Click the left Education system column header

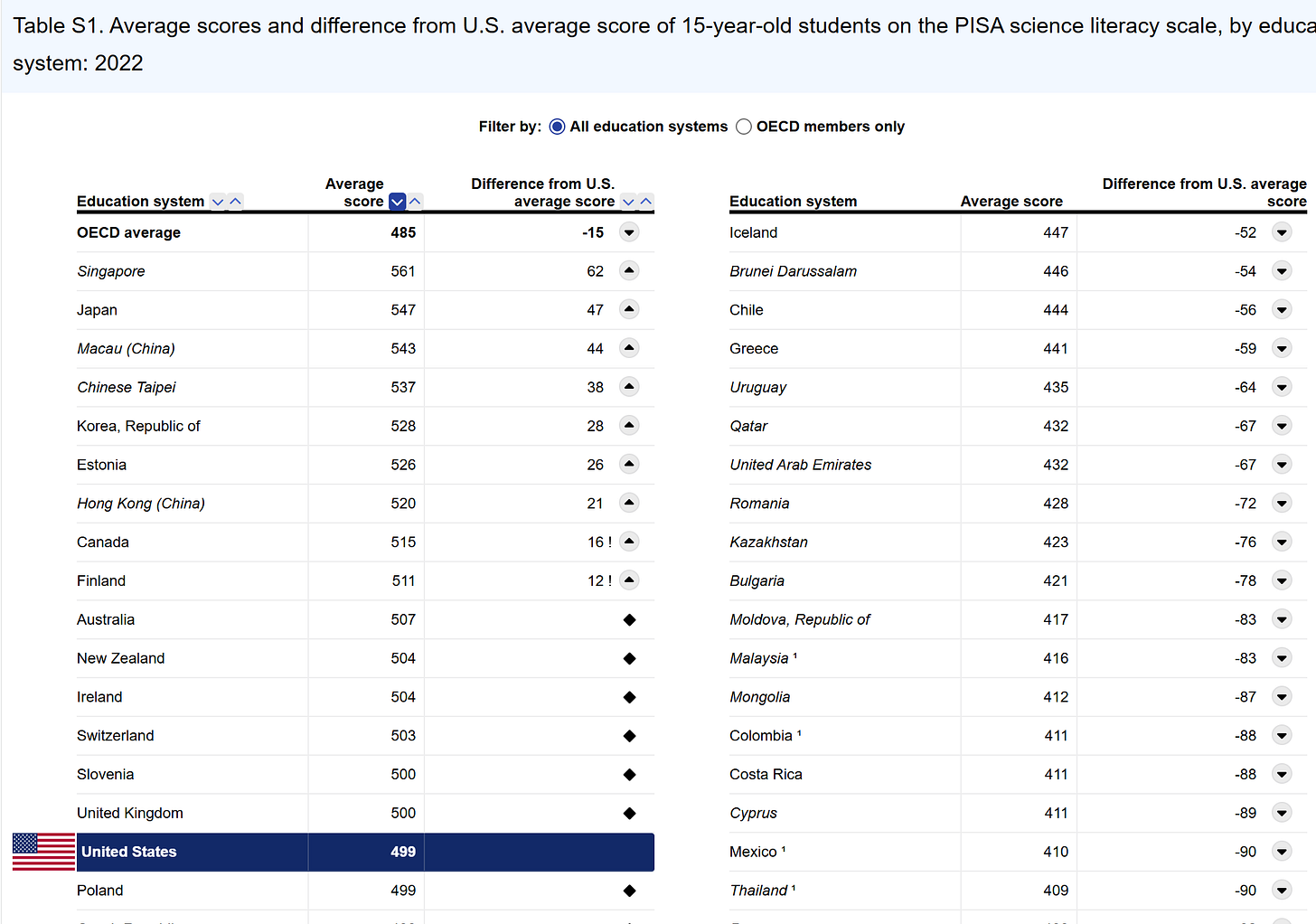point(141,202)
